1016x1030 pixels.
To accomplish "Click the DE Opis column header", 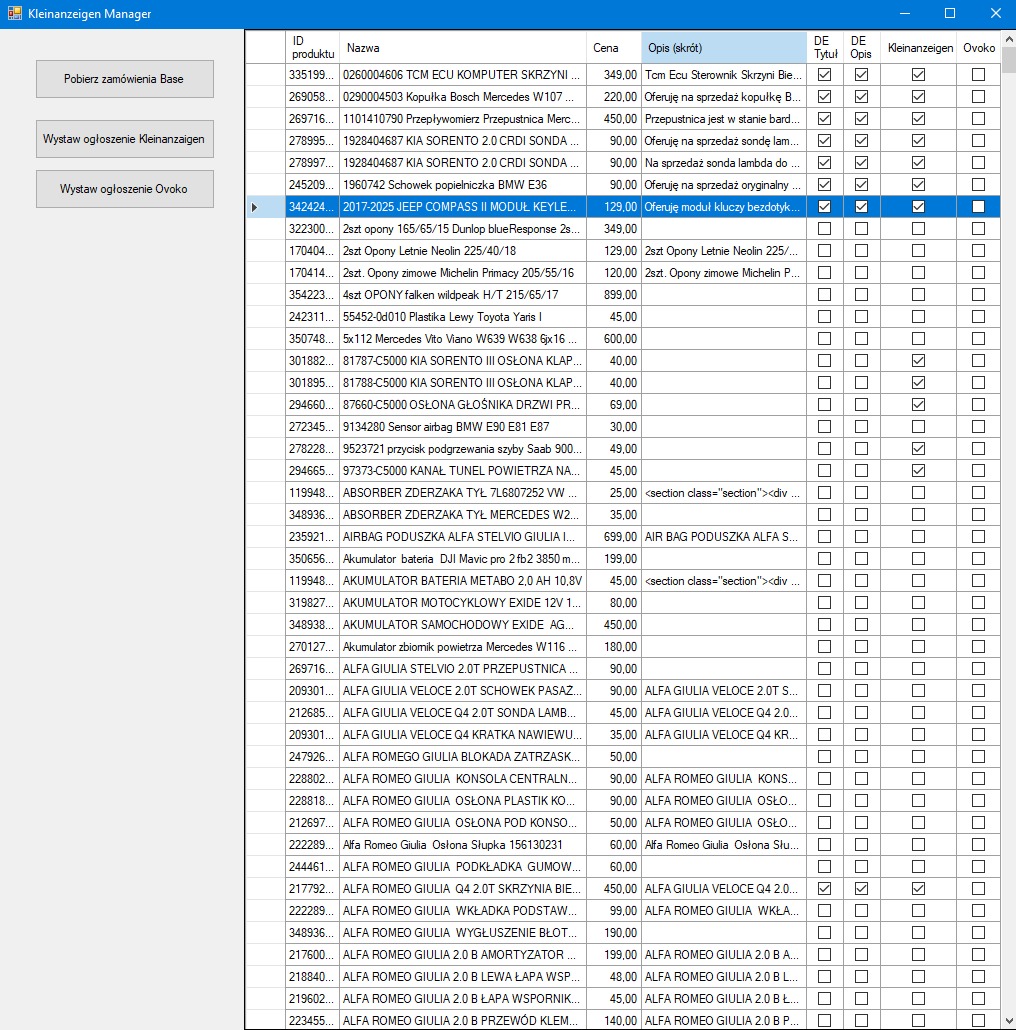I will point(861,47).
